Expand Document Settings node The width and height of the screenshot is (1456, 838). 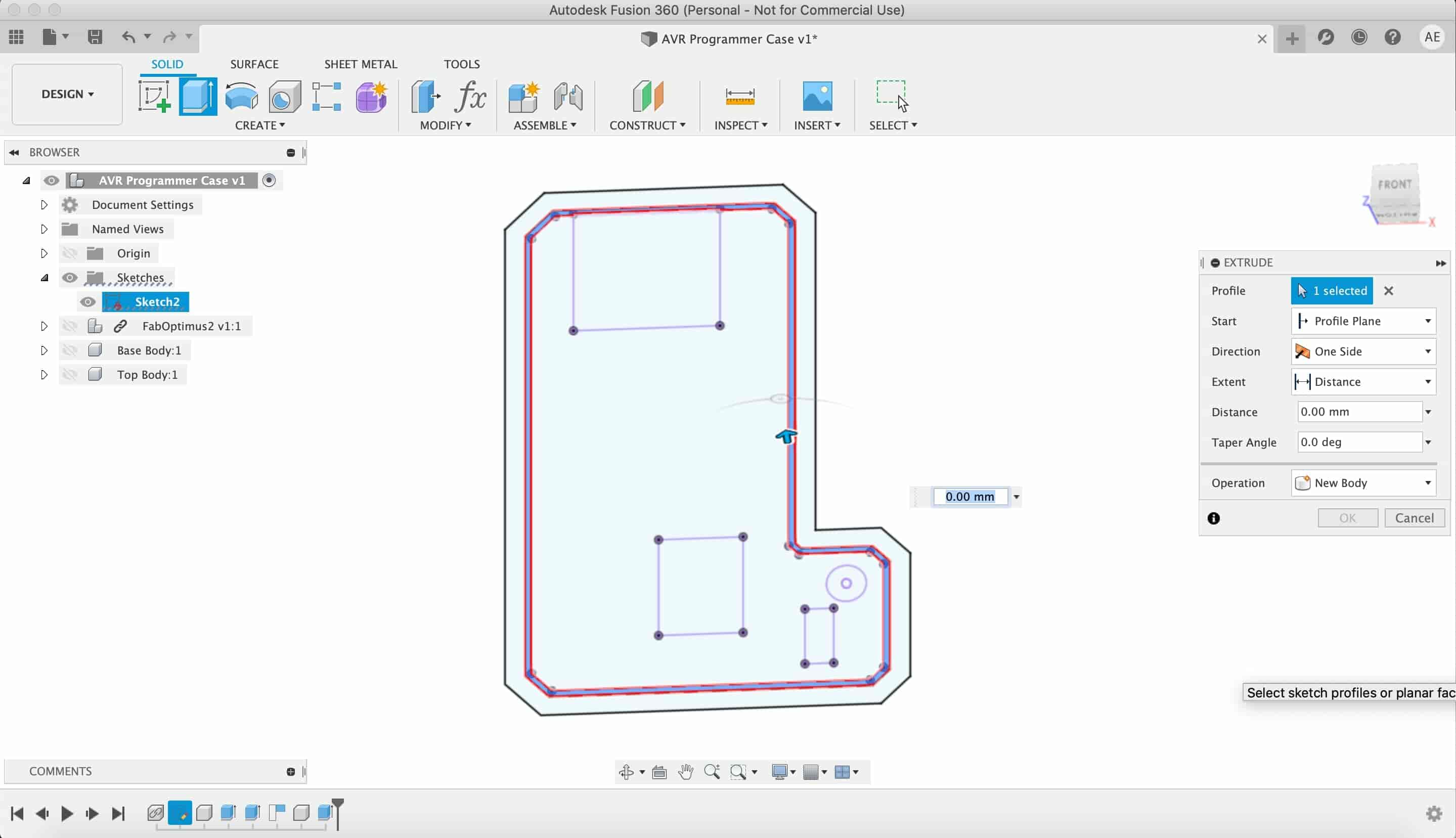[43, 205]
